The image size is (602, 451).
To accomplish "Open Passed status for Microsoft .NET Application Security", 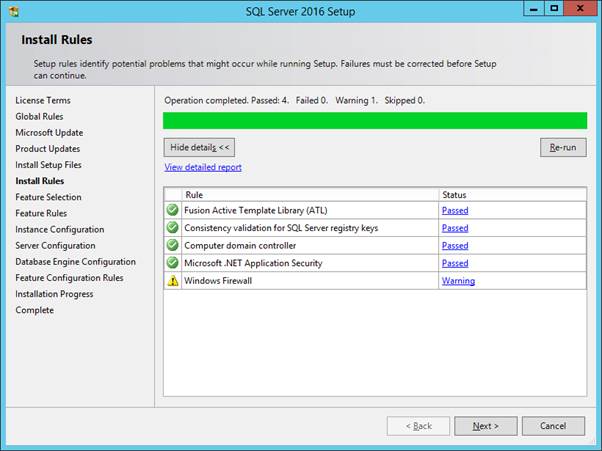I will pos(455,263).
